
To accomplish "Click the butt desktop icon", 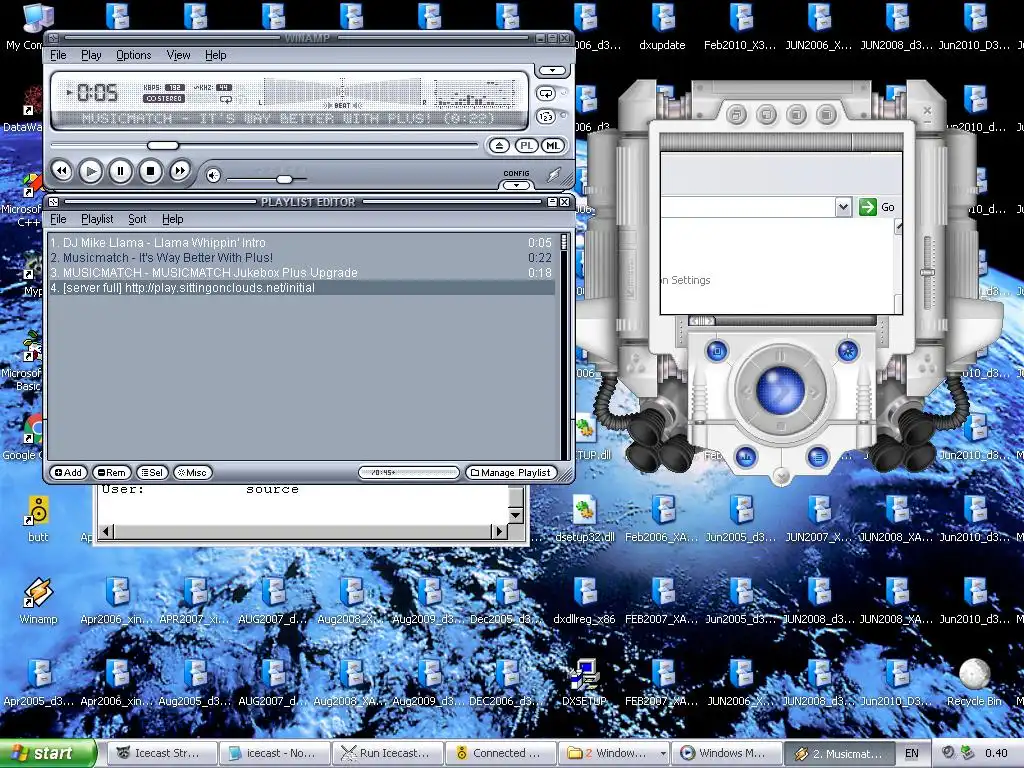I will (x=38, y=519).
